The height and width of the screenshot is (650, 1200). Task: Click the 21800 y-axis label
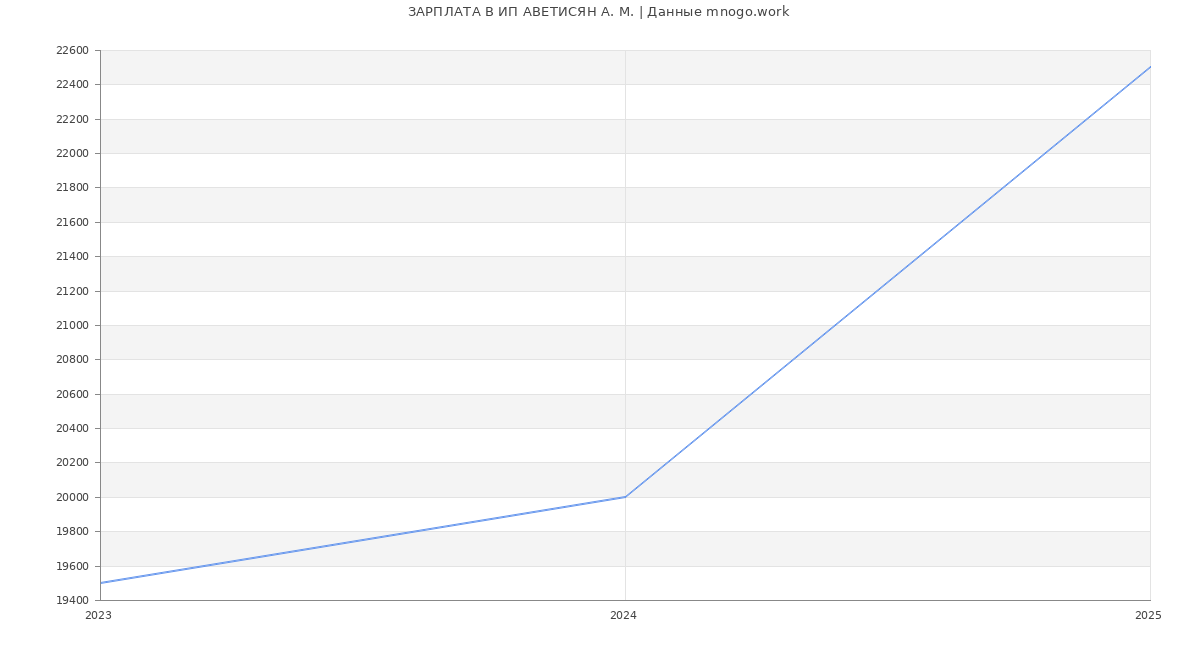coord(72,187)
